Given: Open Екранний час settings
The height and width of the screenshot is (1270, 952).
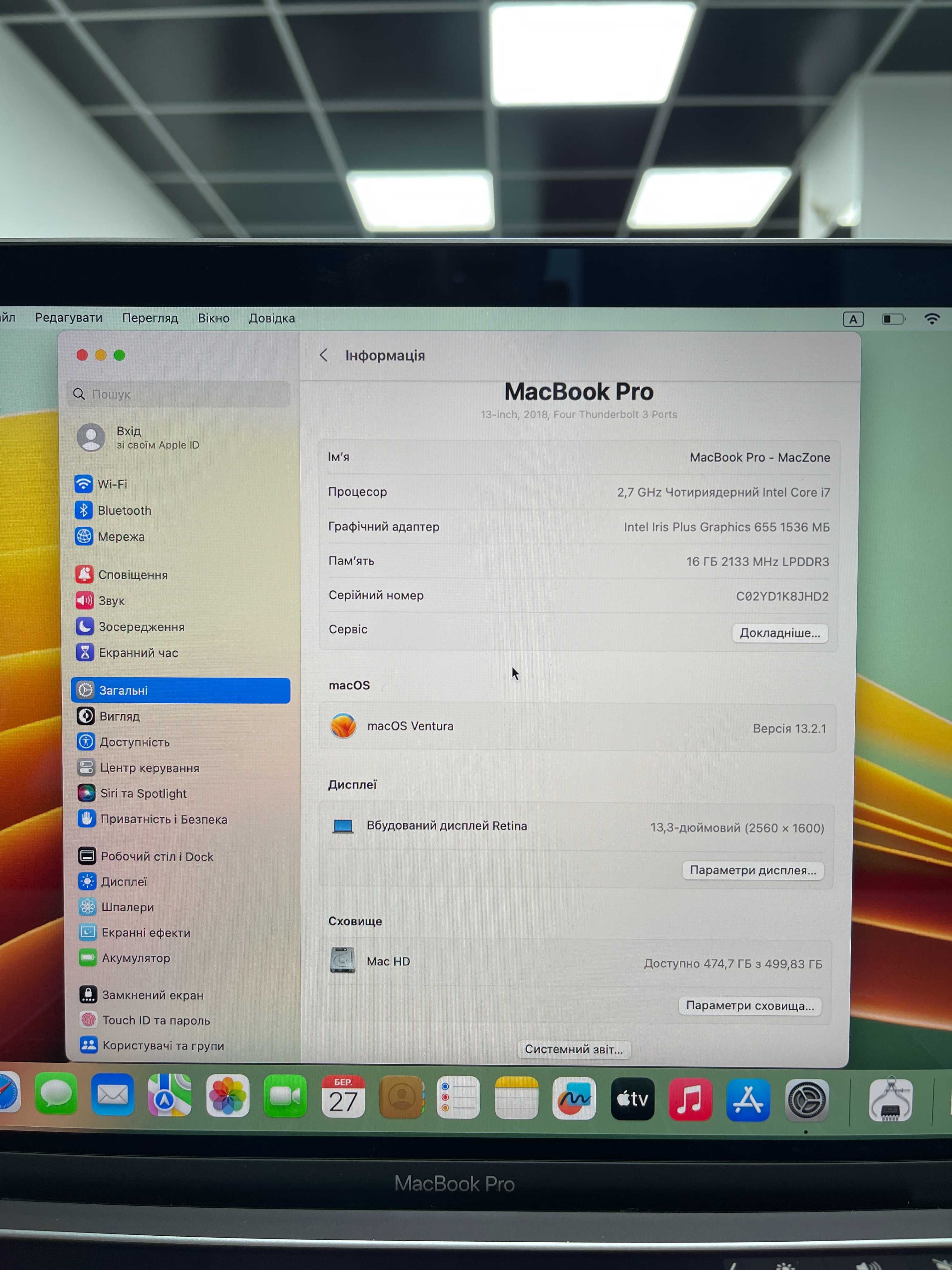Looking at the screenshot, I should click(x=127, y=652).
